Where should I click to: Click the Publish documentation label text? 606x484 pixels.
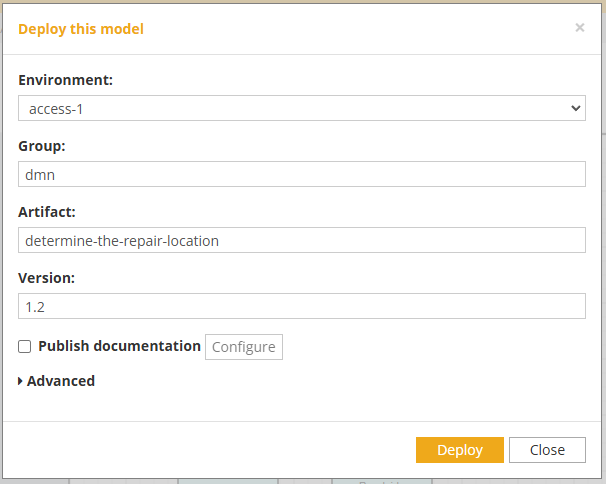click(119, 346)
